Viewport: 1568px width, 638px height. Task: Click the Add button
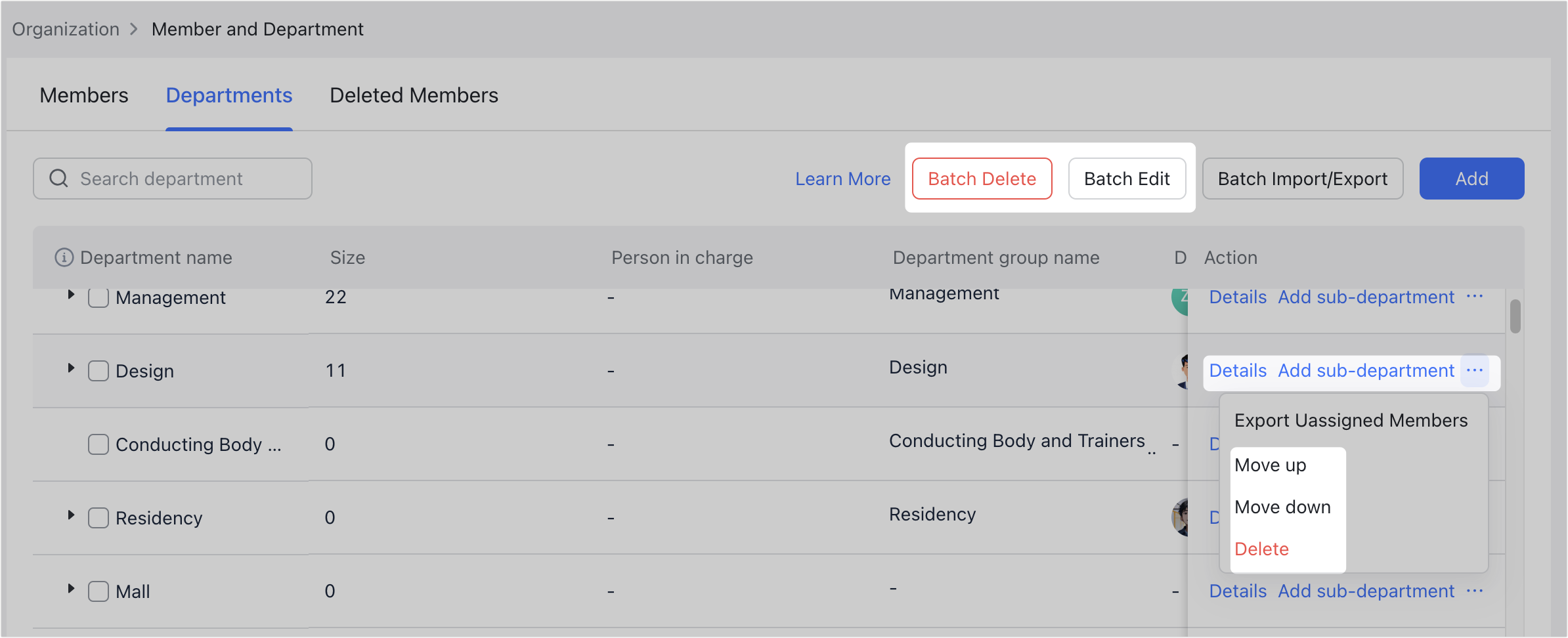[x=1471, y=178]
